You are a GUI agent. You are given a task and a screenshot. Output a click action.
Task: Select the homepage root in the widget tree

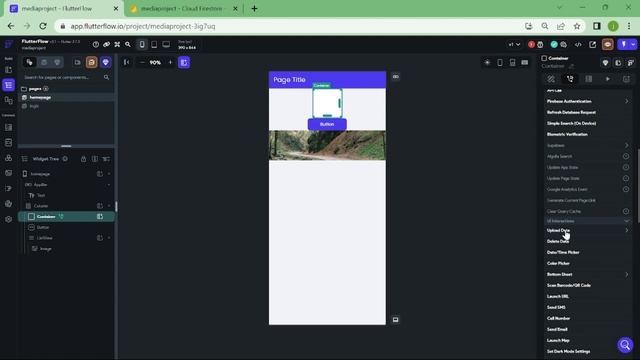(x=40, y=174)
